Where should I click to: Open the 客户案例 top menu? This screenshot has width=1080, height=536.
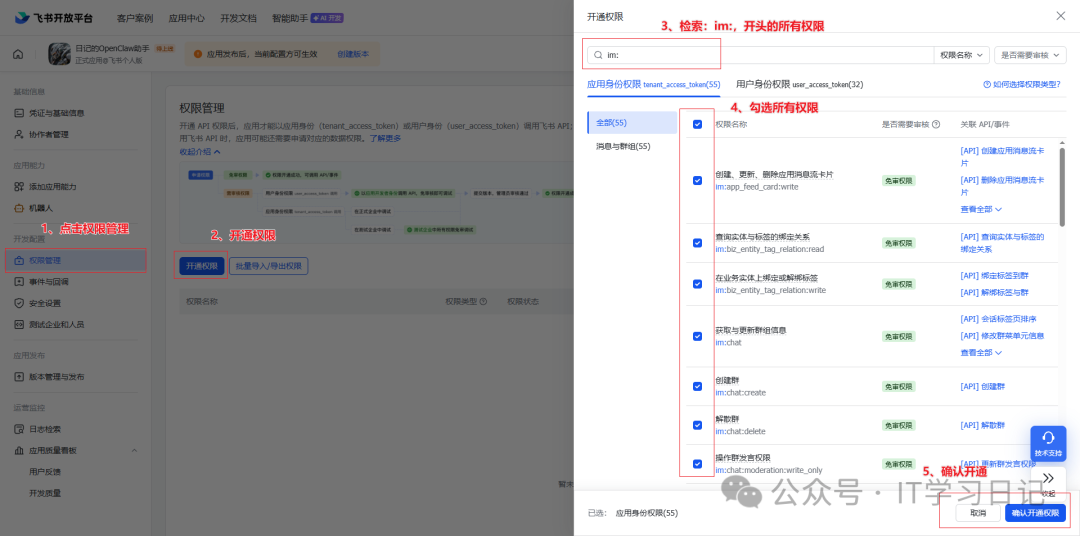click(135, 18)
